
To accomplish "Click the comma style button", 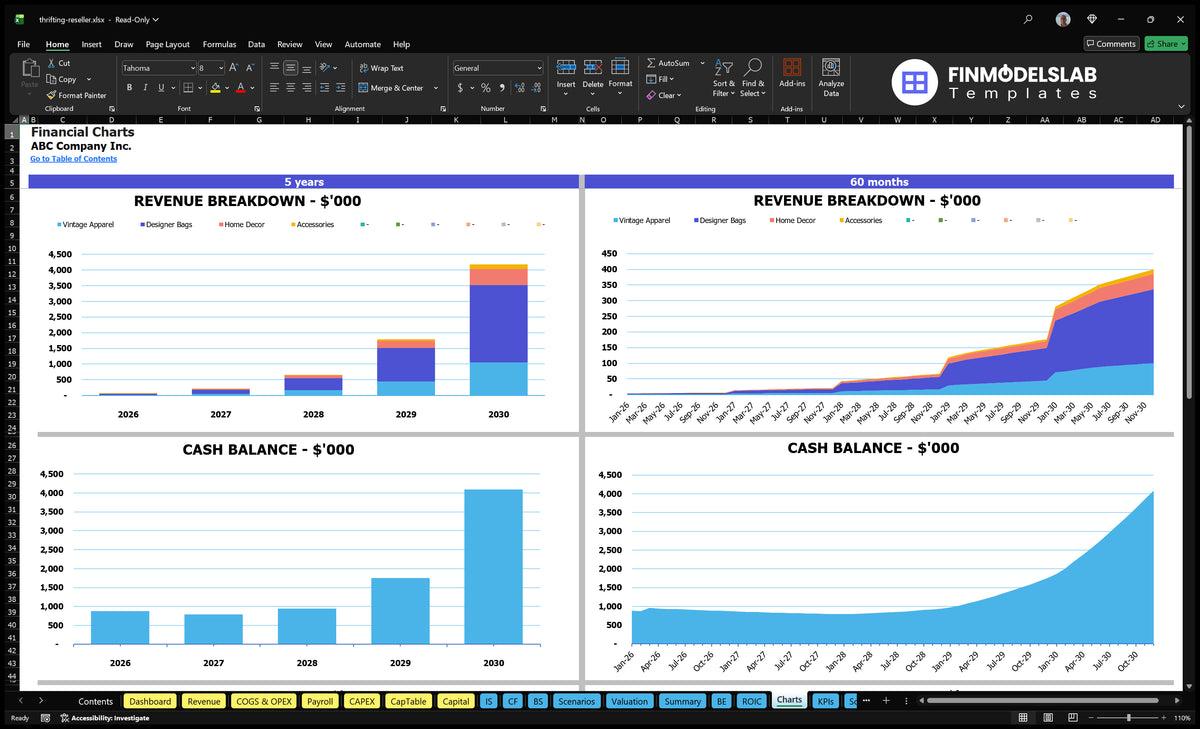I will point(501,88).
